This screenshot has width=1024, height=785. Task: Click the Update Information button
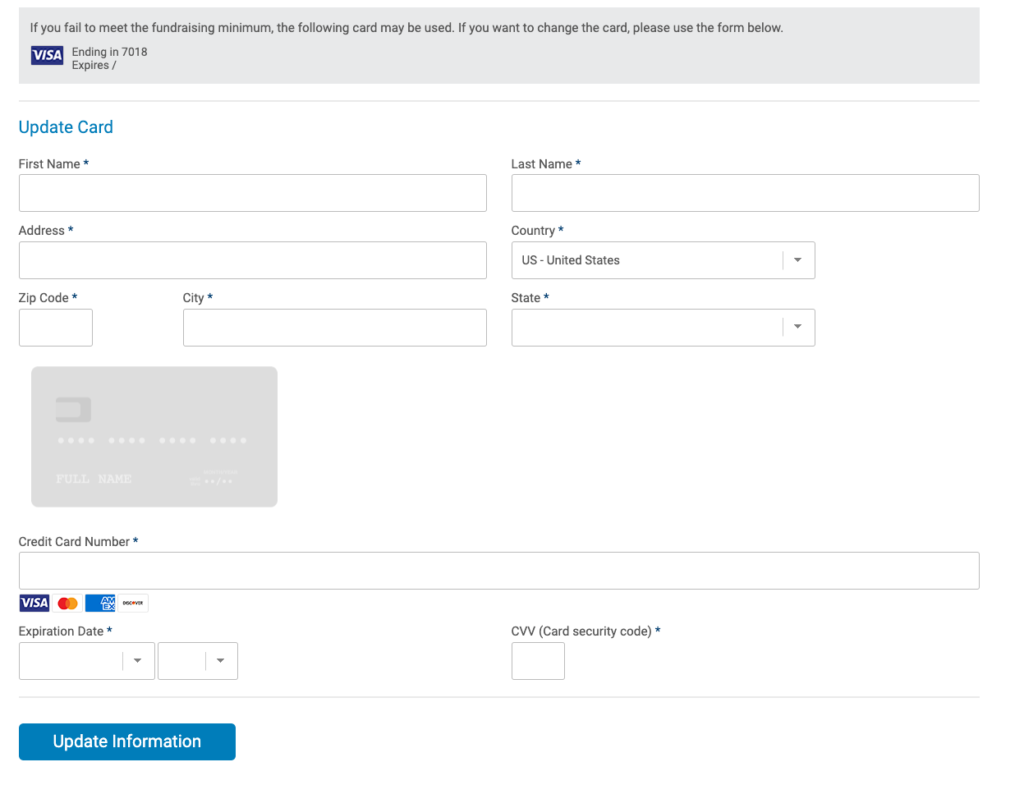(x=127, y=741)
